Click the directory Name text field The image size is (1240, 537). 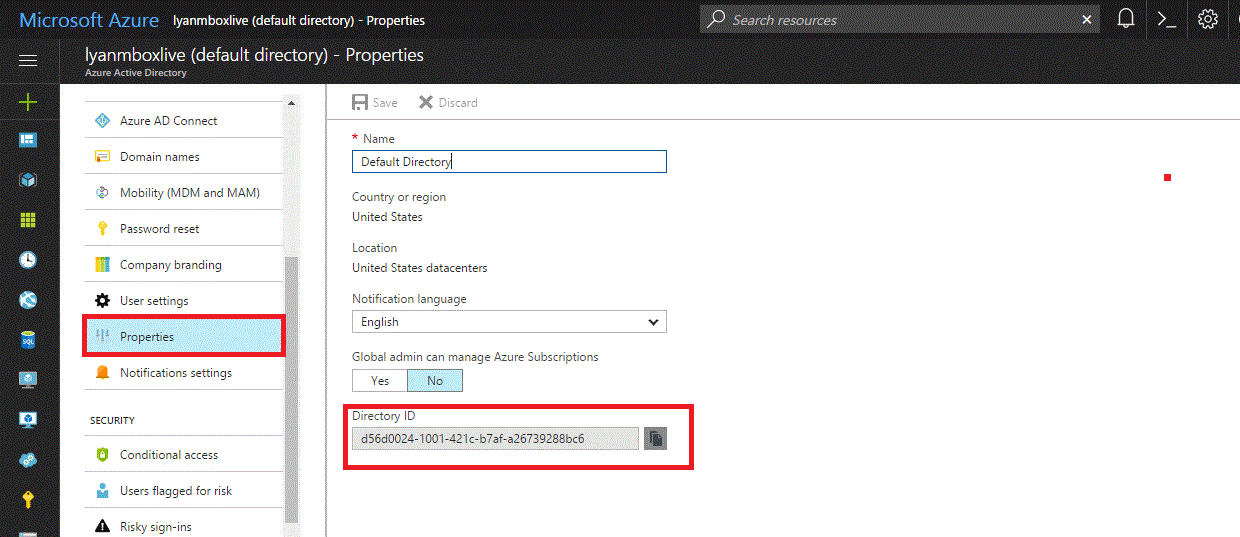(x=509, y=162)
